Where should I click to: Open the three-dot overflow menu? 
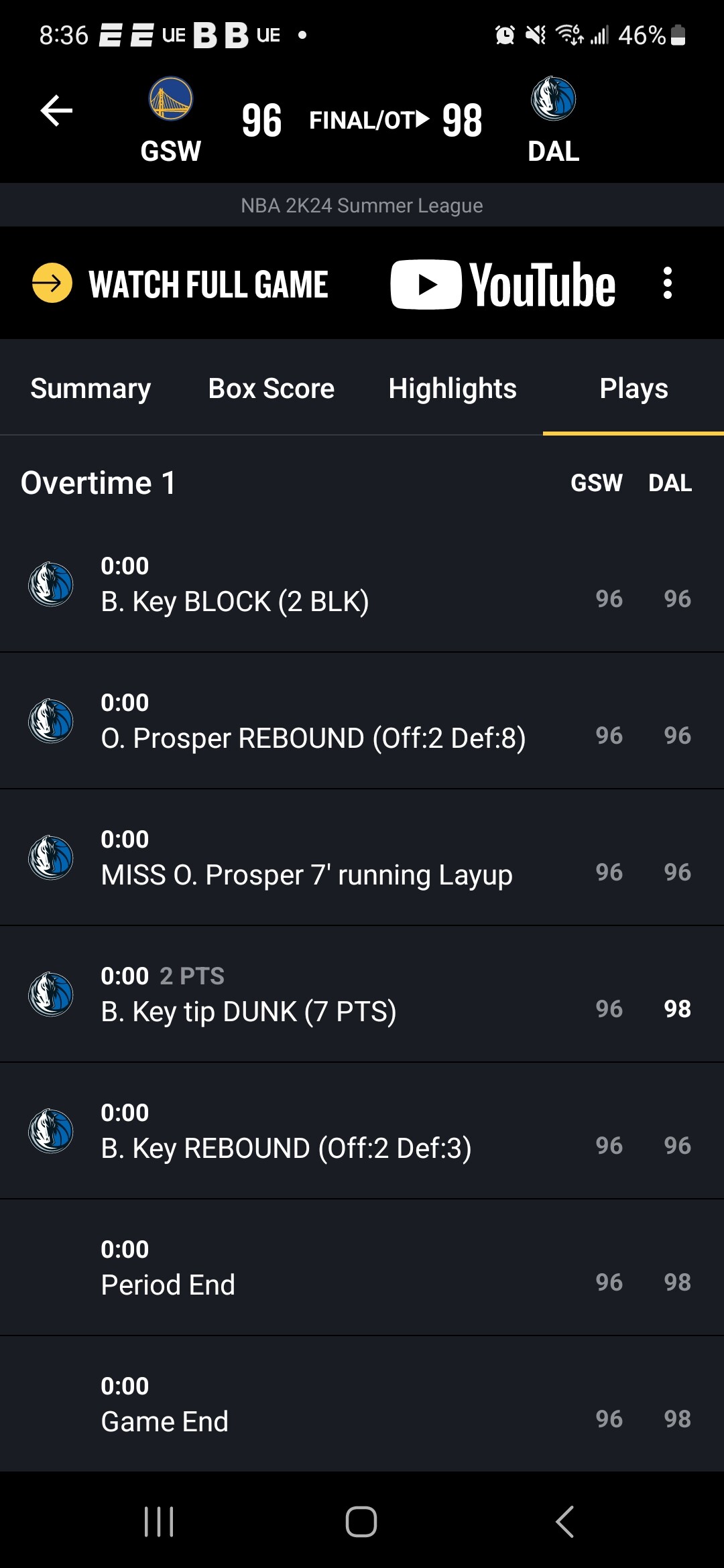click(x=667, y=283)
